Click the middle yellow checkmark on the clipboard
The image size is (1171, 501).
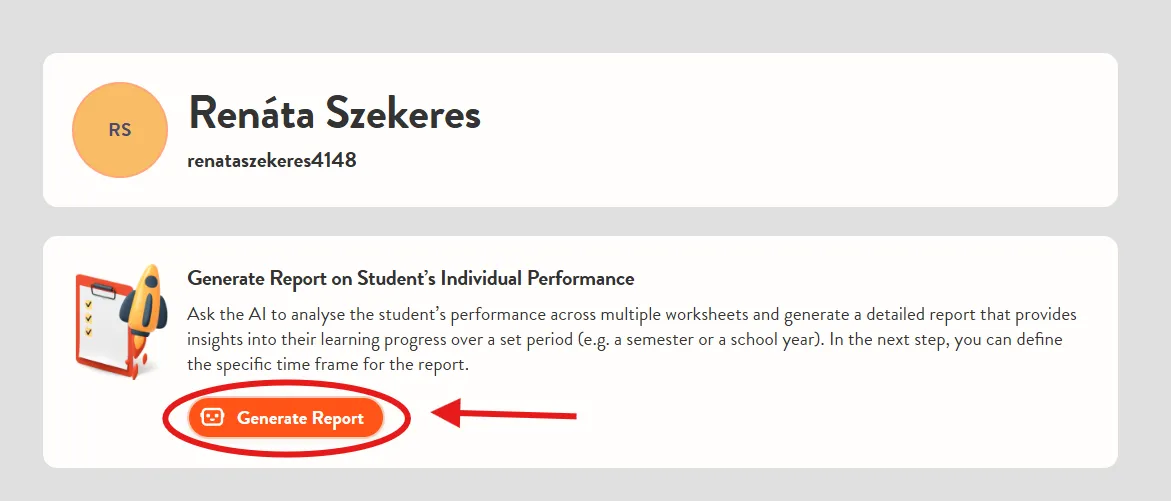point(89,318)
